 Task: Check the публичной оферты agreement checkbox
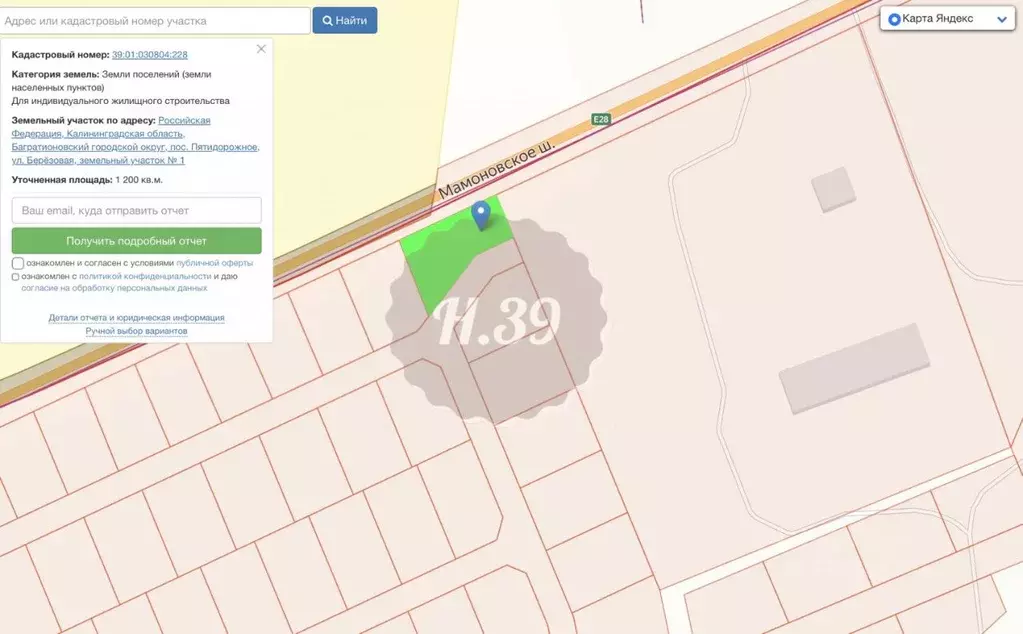[x=18, y=264]
